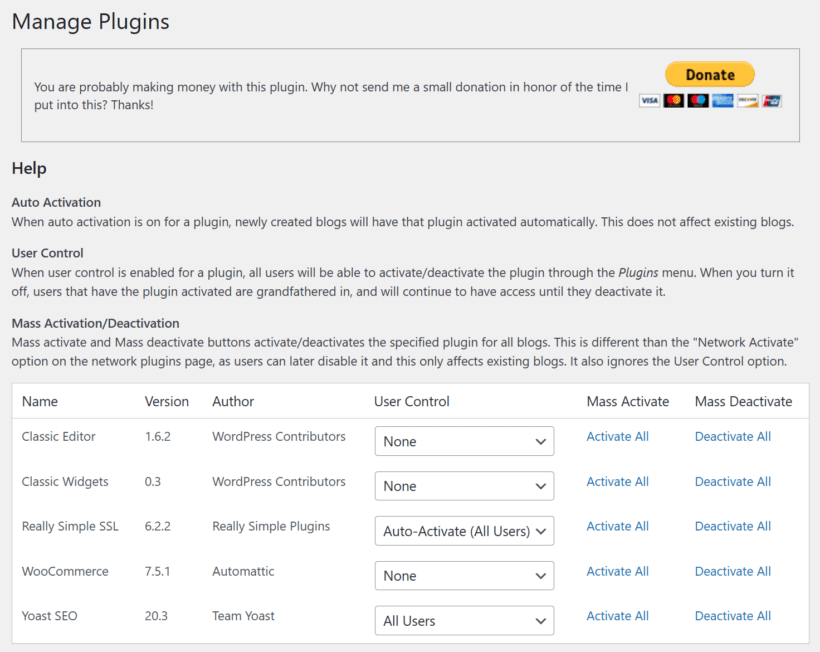Deactivate All for WooCommerce
The image size is (820, 652).
pos(733,571)
